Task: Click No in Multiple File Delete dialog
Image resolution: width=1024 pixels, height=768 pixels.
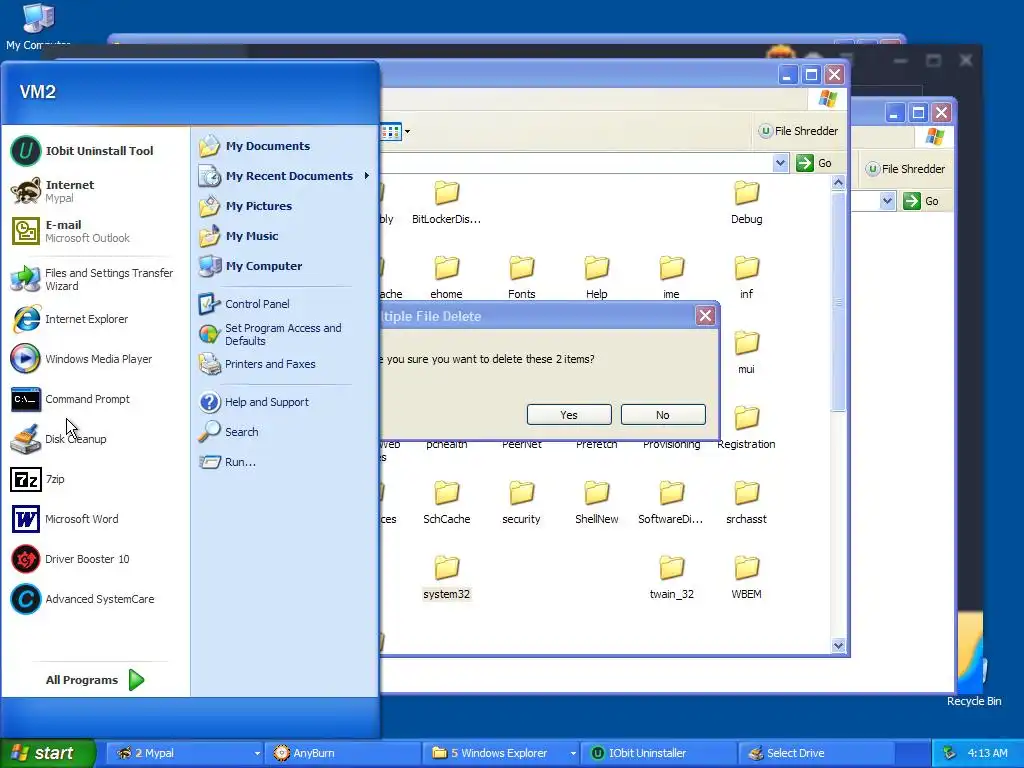Action: [663, 415]
